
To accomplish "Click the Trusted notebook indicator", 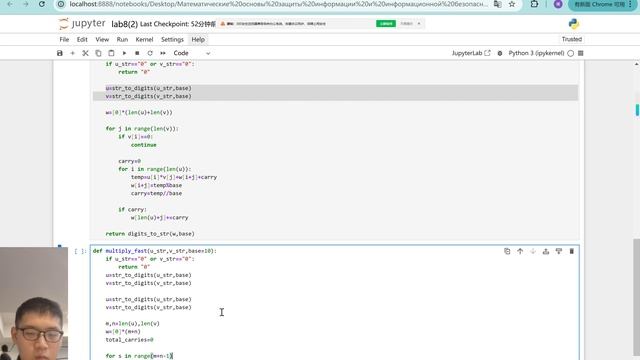I will pos(571,39).
